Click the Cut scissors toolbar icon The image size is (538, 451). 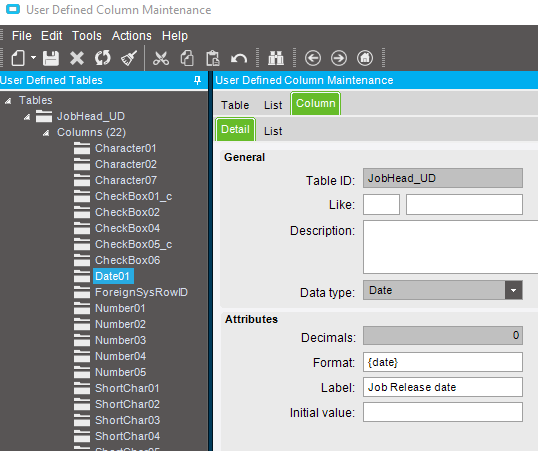pos(161,58)
